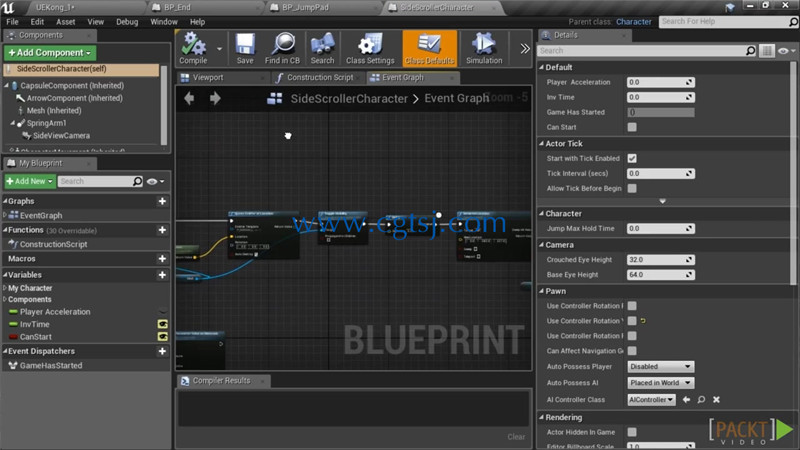This screenshot has width=800, height=450.
Task: Open Add Component dropdown
Action: pos(49,53)
